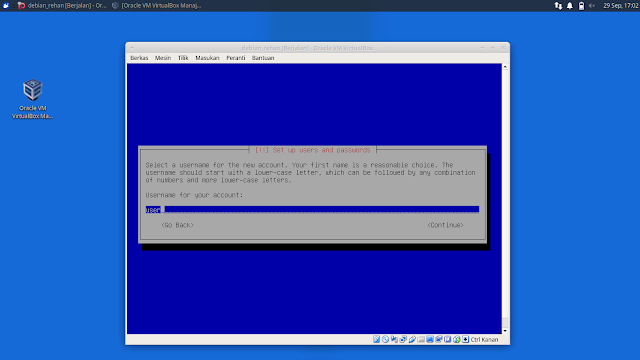Click the volume tray icon
This screenshot has height=360, width=640.
point(592,6)
